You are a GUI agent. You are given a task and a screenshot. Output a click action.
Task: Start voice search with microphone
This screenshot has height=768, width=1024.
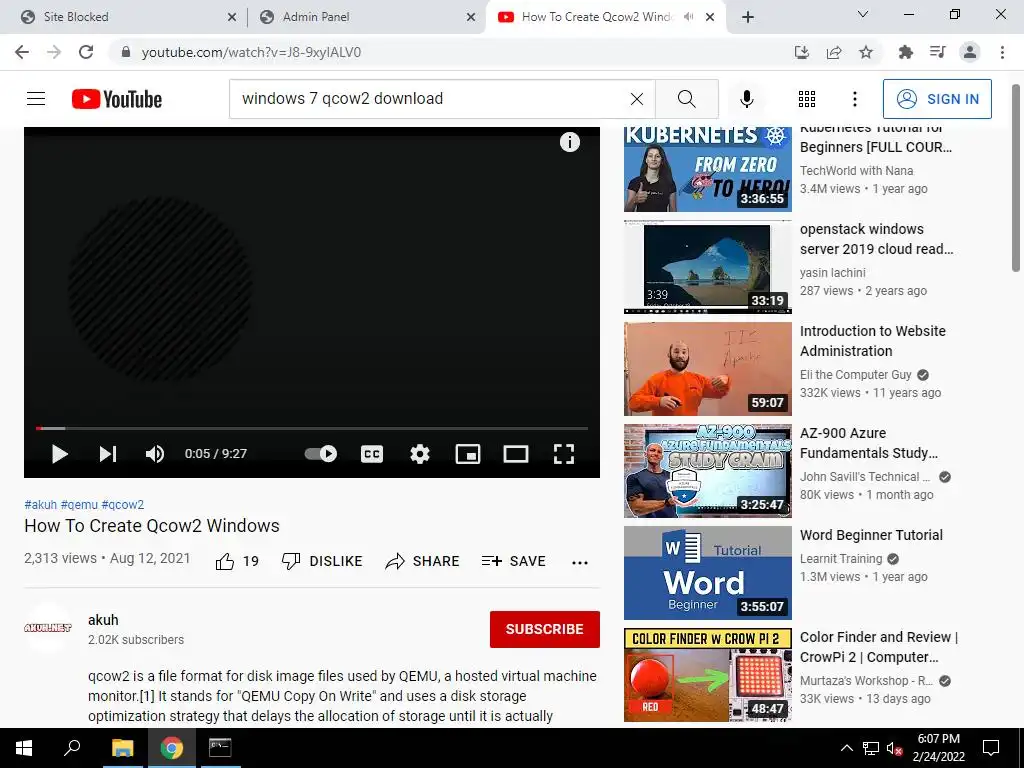746,99
